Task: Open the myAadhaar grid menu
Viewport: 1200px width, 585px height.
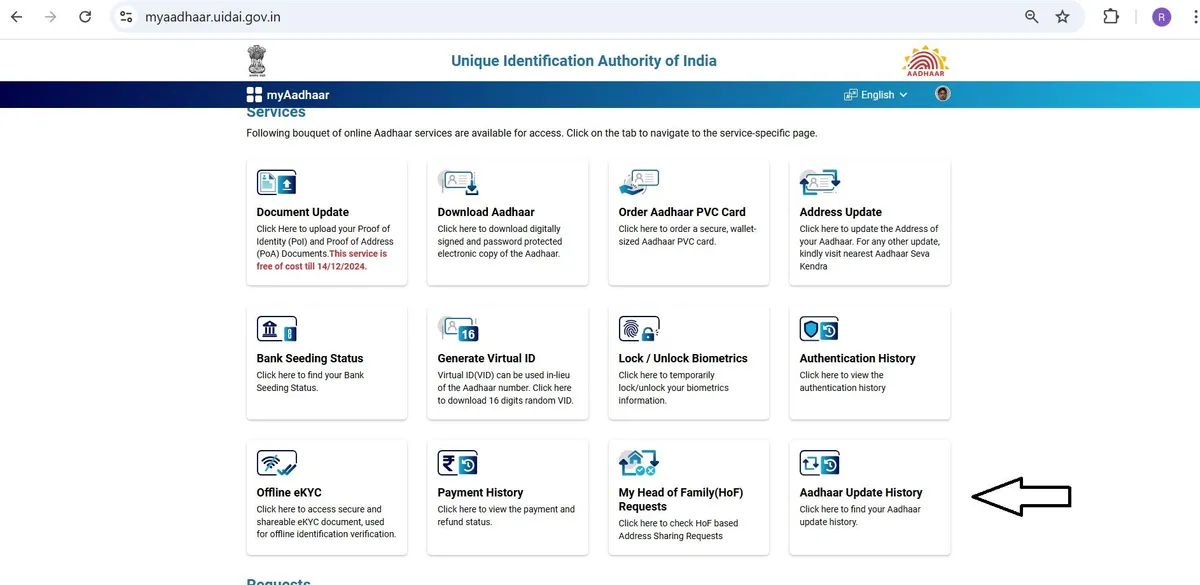Action: pyautogui.click(x=254, y=95)
